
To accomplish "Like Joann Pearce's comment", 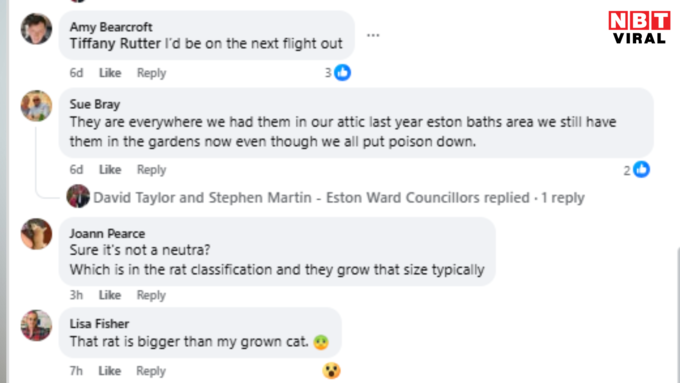I will click(109, 295).
